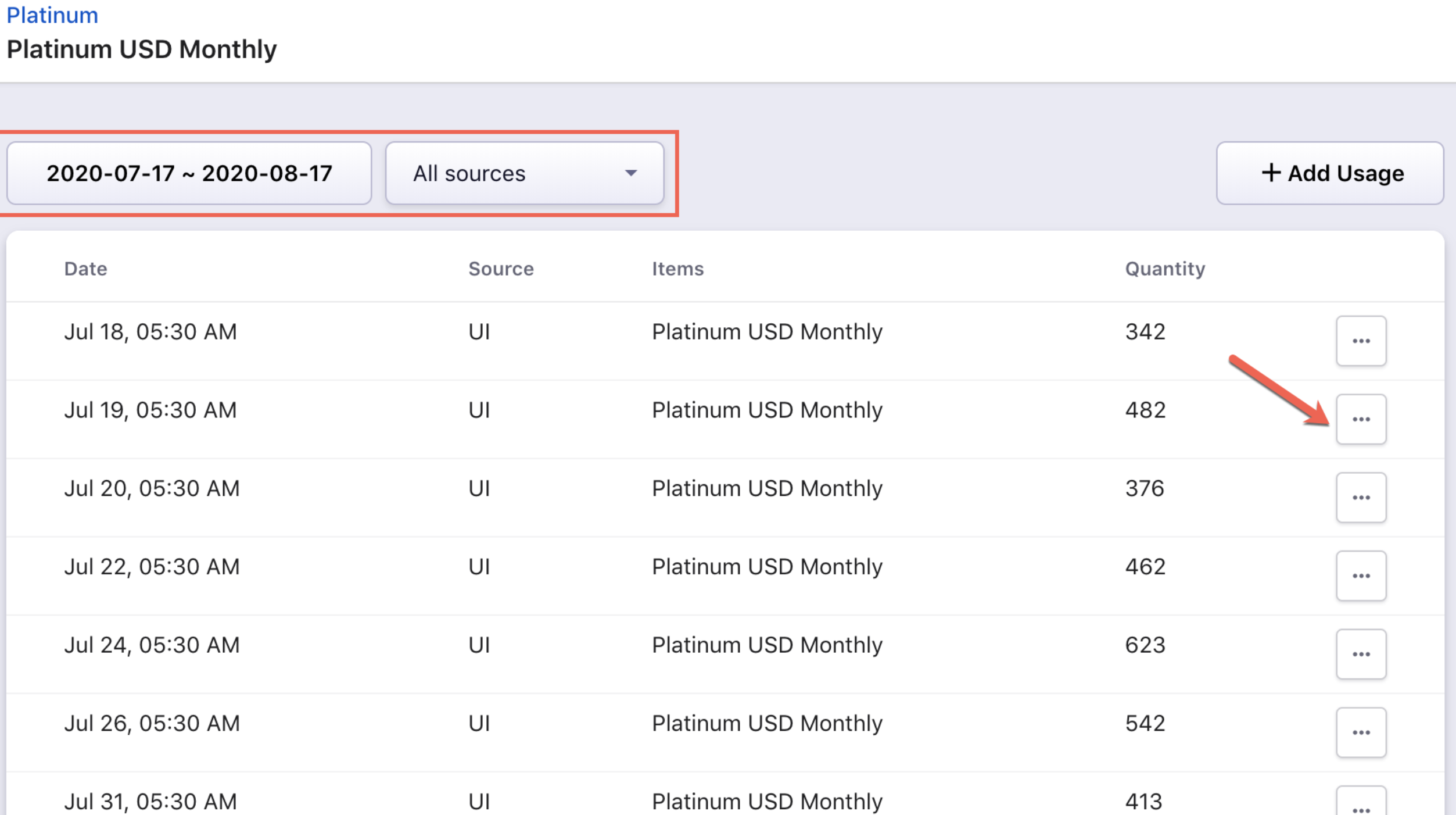Image resolution: width=1456 pixels, height=815 pixels.
Task: Open the Platinum breadcrumb link
Action: pos(52,15)
